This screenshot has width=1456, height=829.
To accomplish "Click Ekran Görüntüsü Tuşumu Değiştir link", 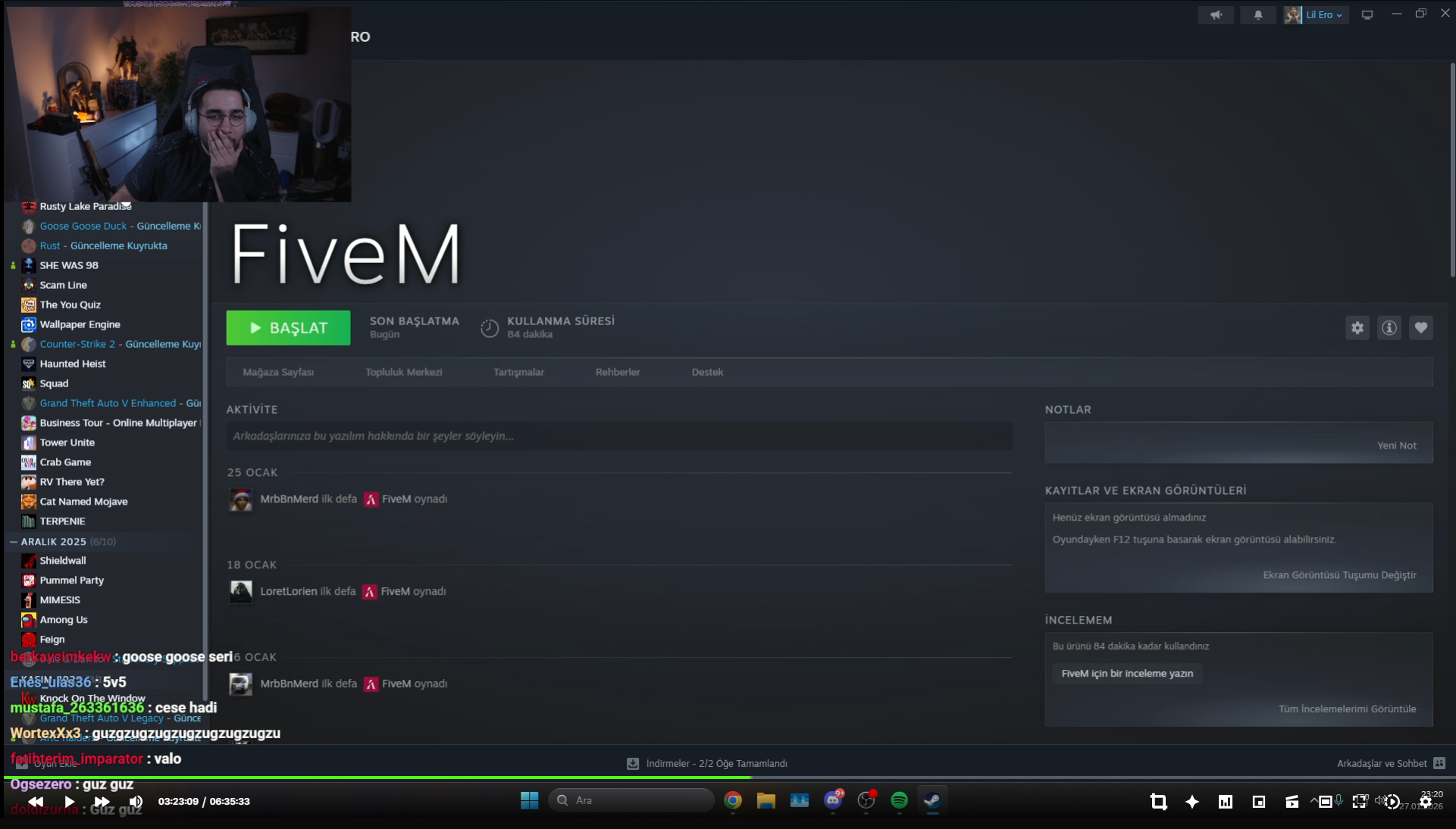I will point(1339,575).
